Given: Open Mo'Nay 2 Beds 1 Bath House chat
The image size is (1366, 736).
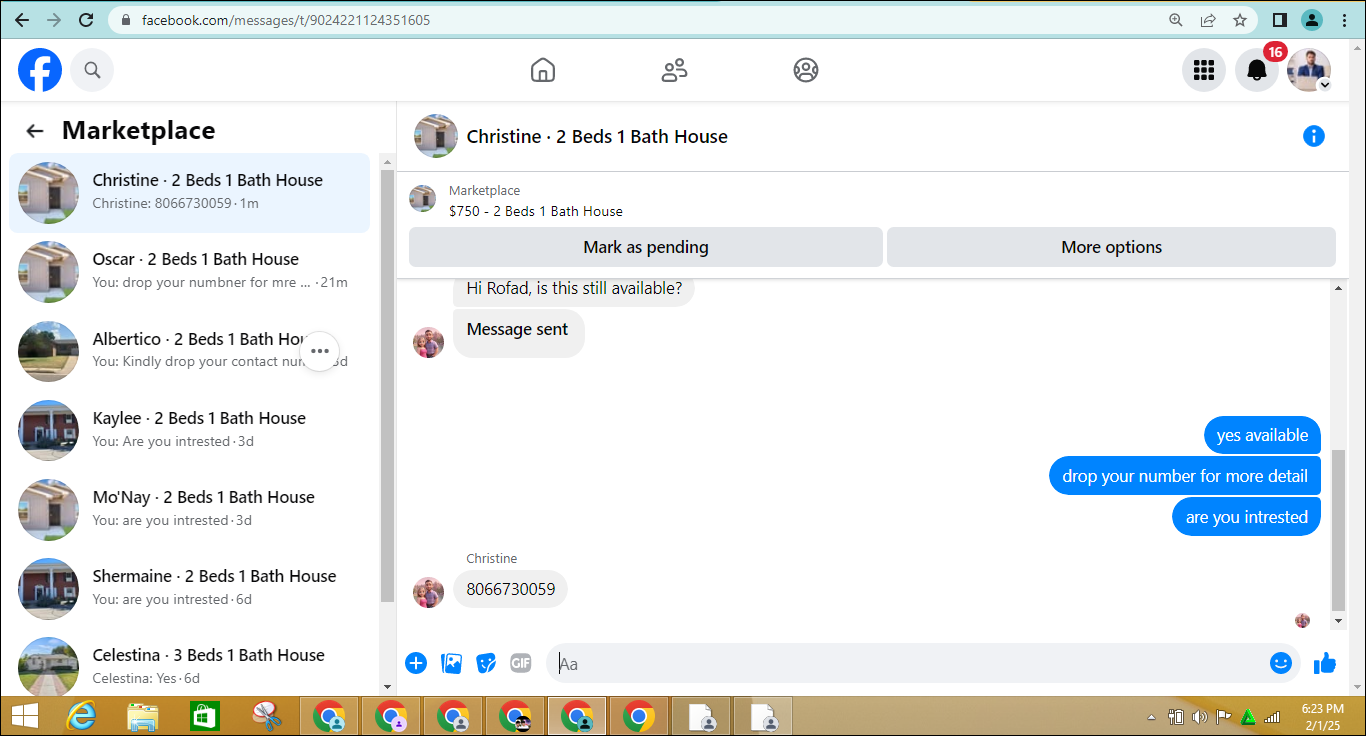Looking at the screenshot, I should 190,509.
